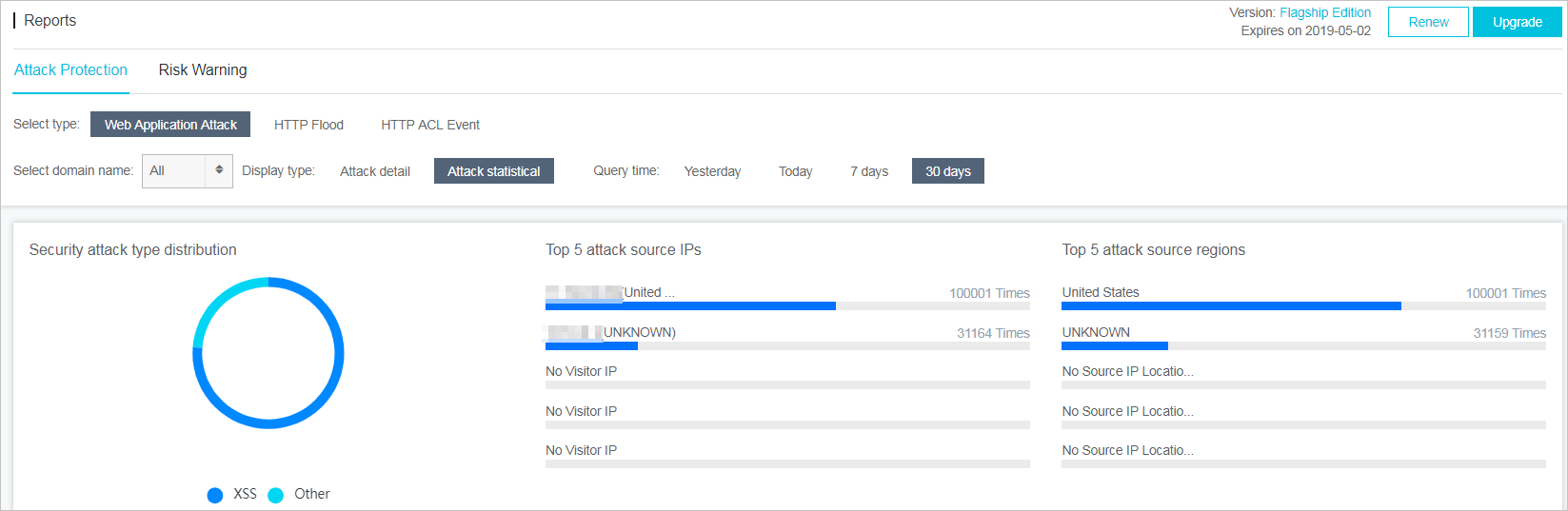
Task: Choose Attack statistical display type
Action: tap(494, 171)
